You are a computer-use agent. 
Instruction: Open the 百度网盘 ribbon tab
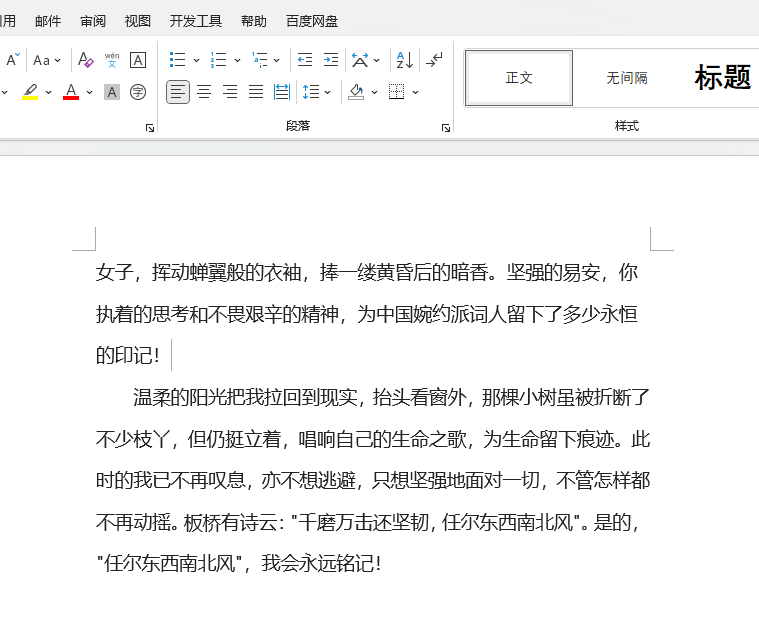click(312, 21)
